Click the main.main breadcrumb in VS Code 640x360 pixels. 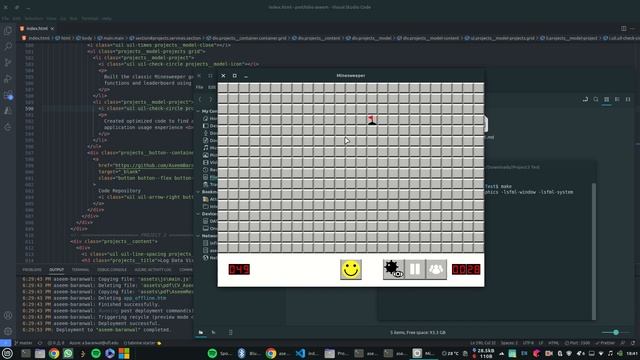[111, 38]
